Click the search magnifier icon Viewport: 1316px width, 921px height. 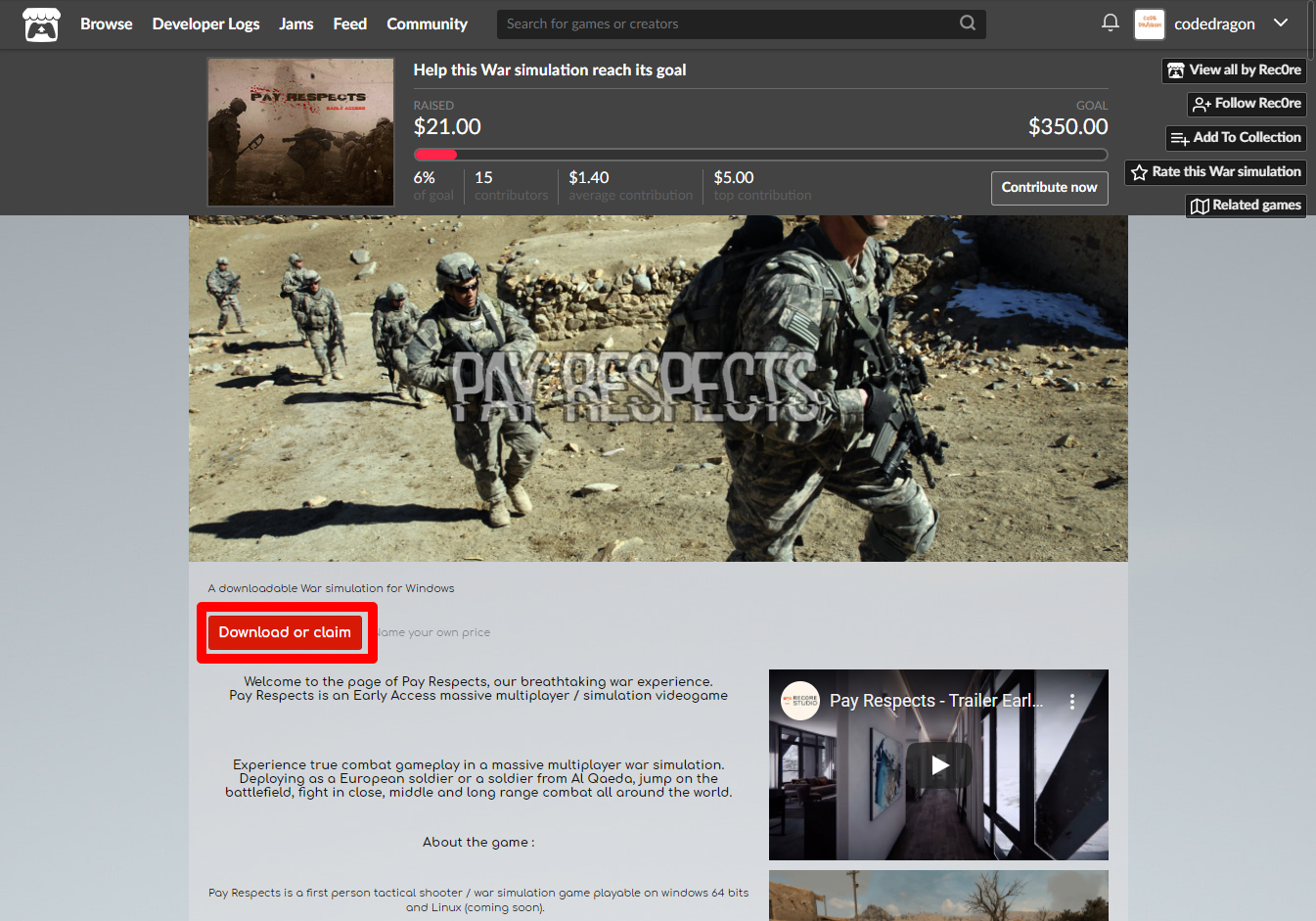[968, 23]
